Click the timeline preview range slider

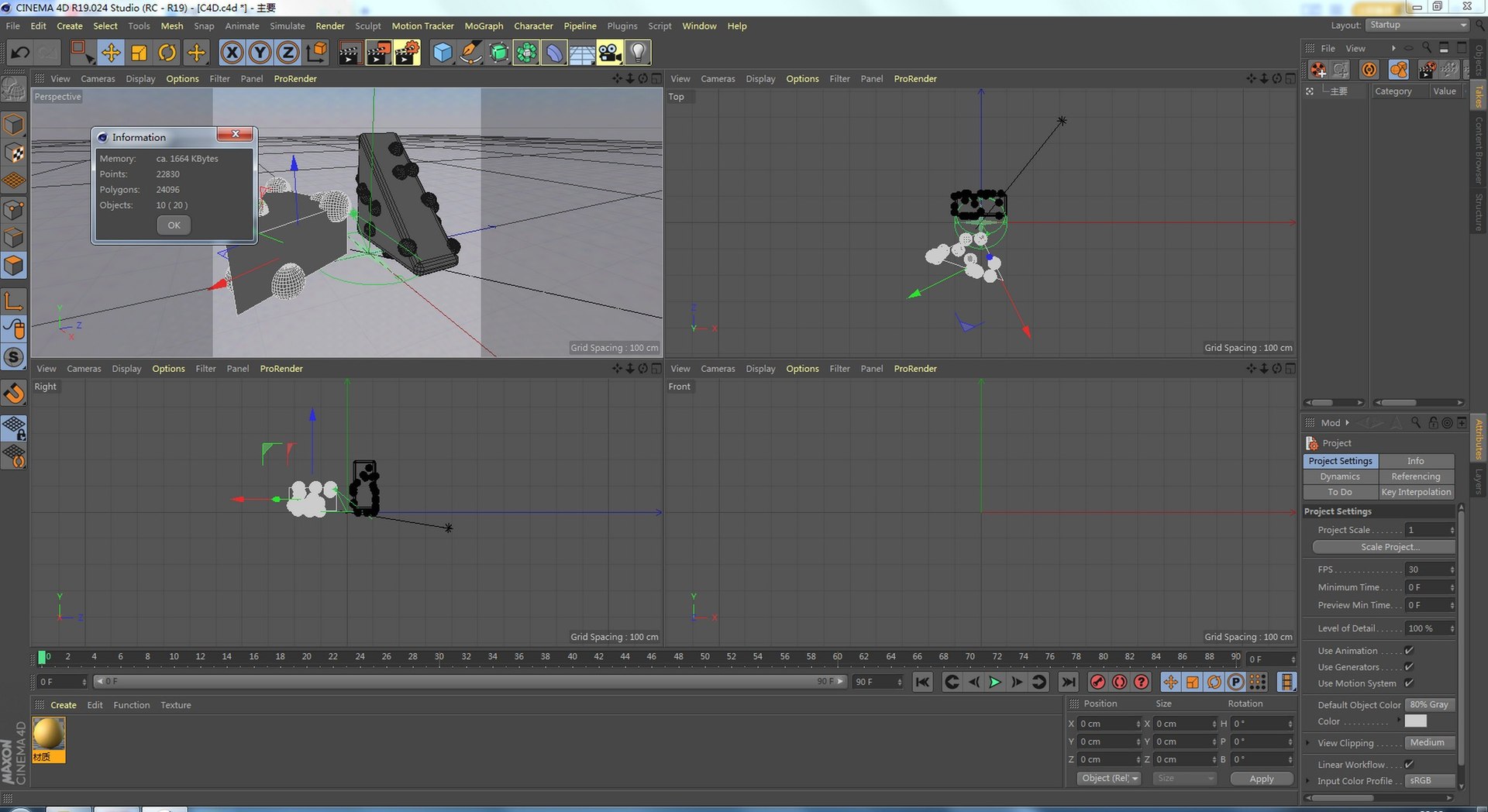coord(470,682)
